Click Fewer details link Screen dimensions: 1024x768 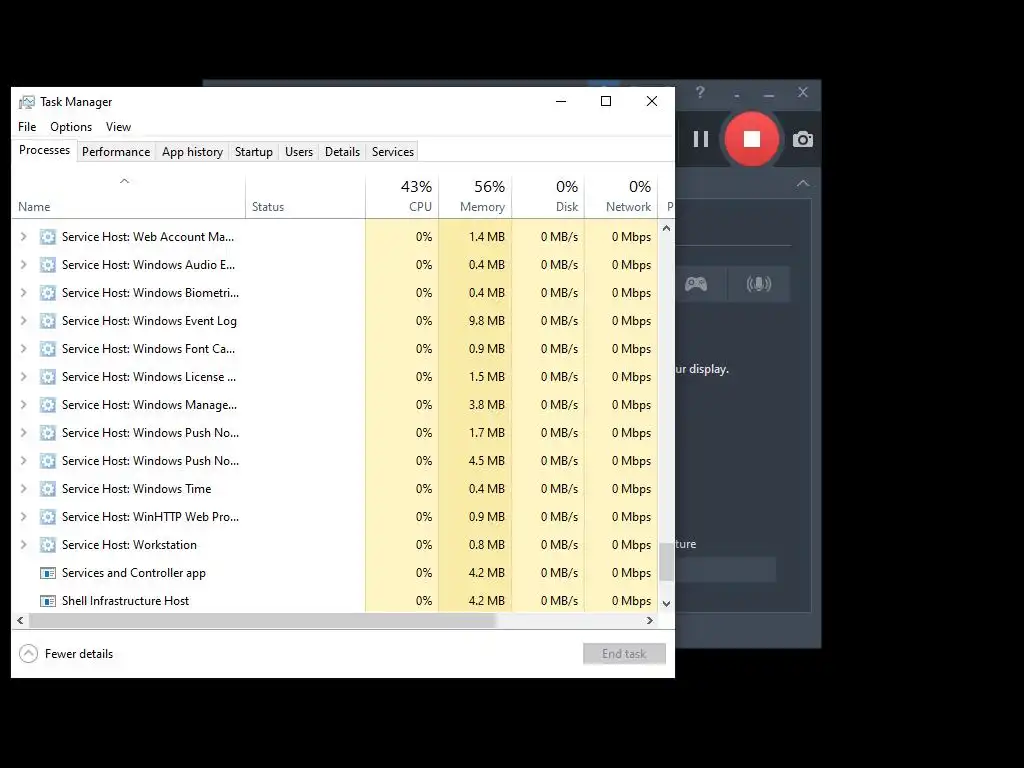pyautogui.click(x=79, y=654)
